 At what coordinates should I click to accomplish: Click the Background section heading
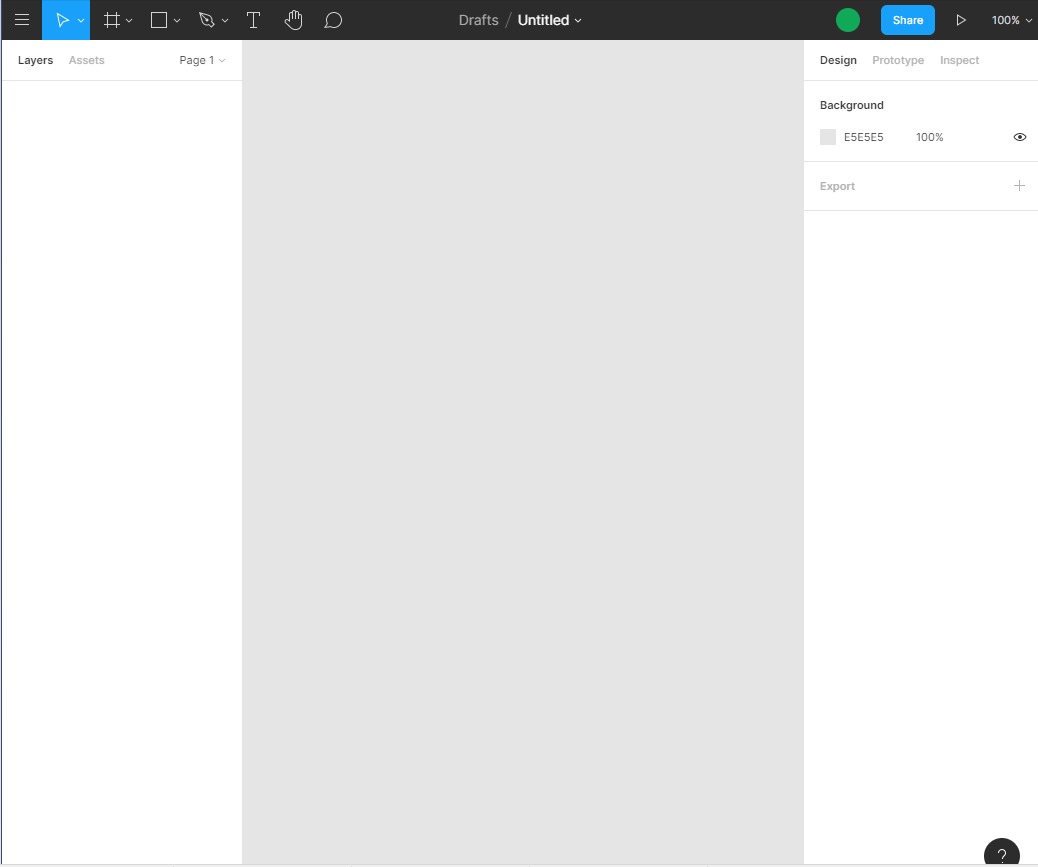851,105
